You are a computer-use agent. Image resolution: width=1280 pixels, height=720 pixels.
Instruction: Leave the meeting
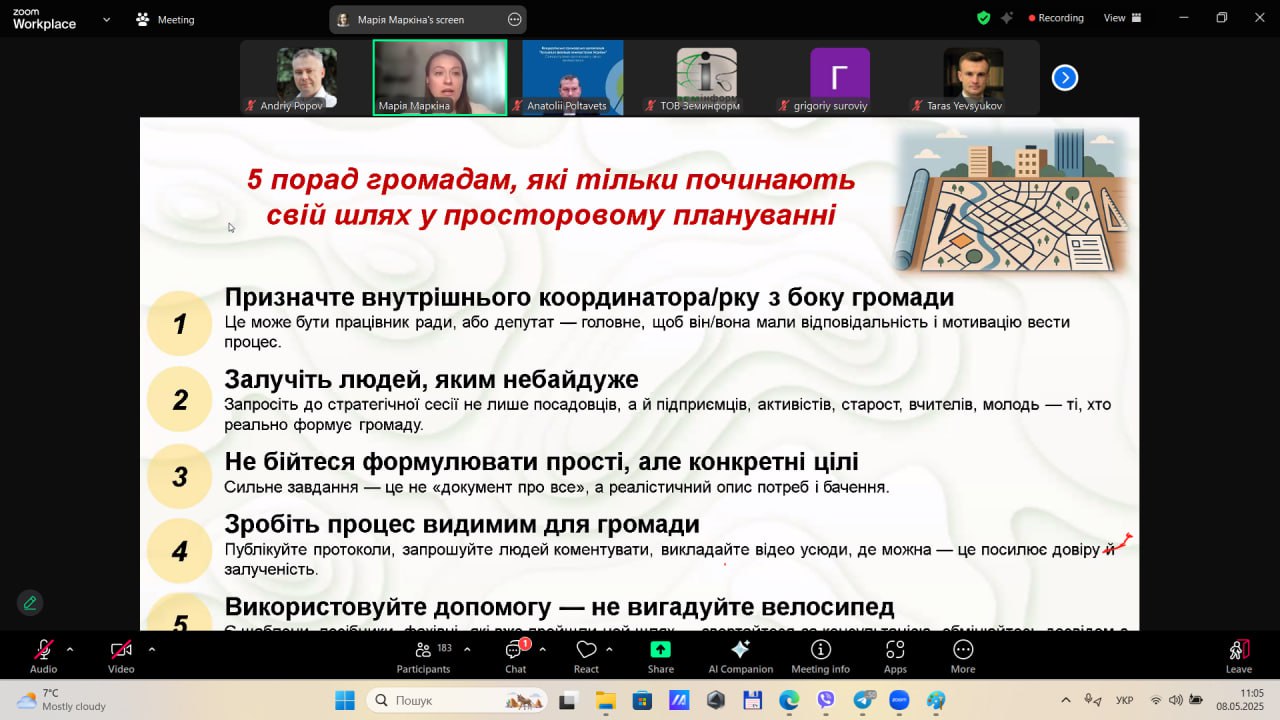pos(1238,655)
